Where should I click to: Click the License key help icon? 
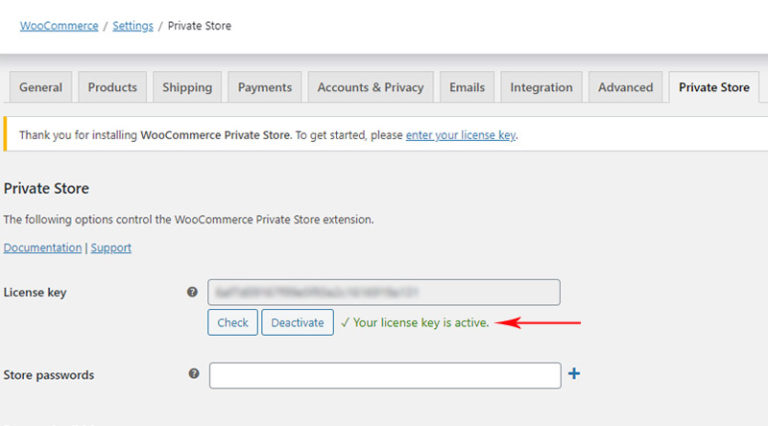click(193, 292)
